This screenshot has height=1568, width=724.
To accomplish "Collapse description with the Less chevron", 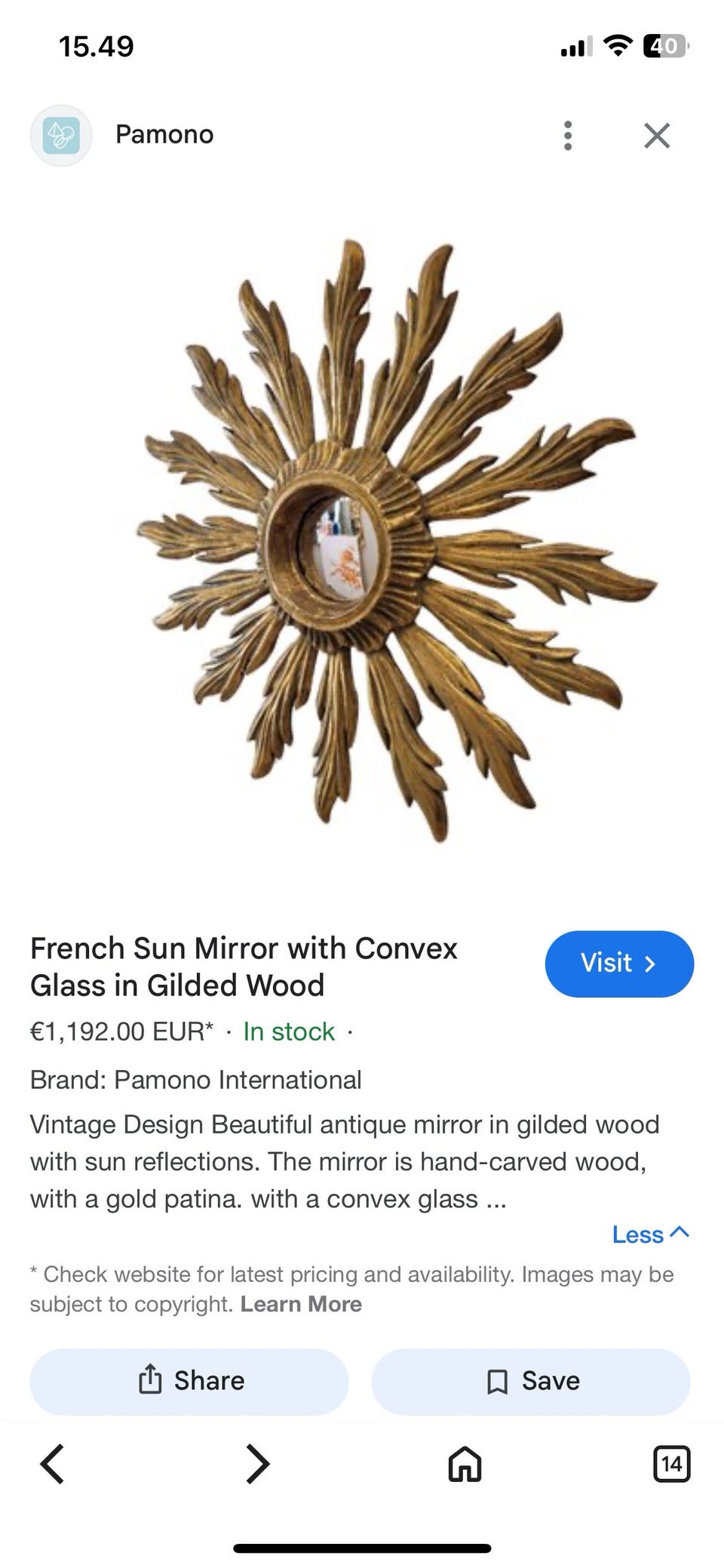I will point(651,1234).
